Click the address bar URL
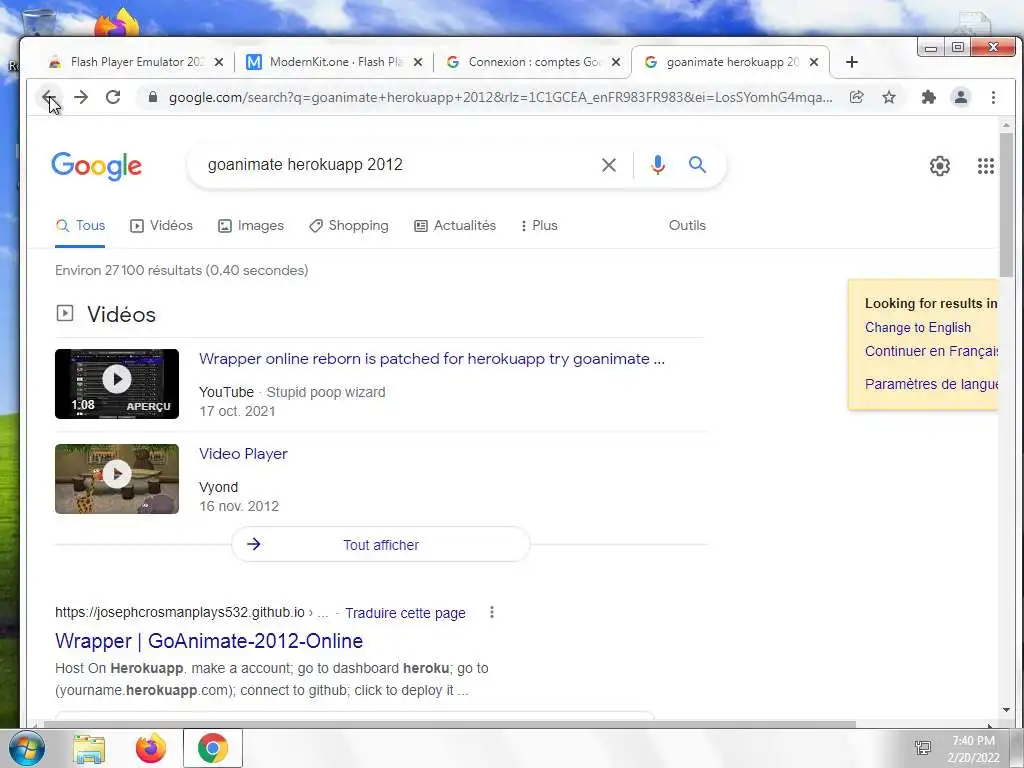 click(x=500, y=97)
